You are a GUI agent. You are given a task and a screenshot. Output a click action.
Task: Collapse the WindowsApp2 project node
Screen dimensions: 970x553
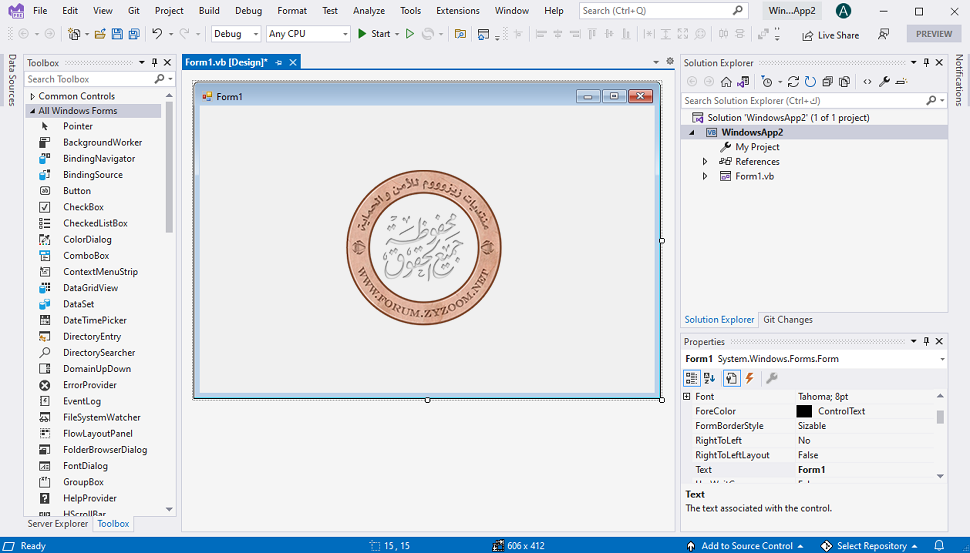coord(692,132)
